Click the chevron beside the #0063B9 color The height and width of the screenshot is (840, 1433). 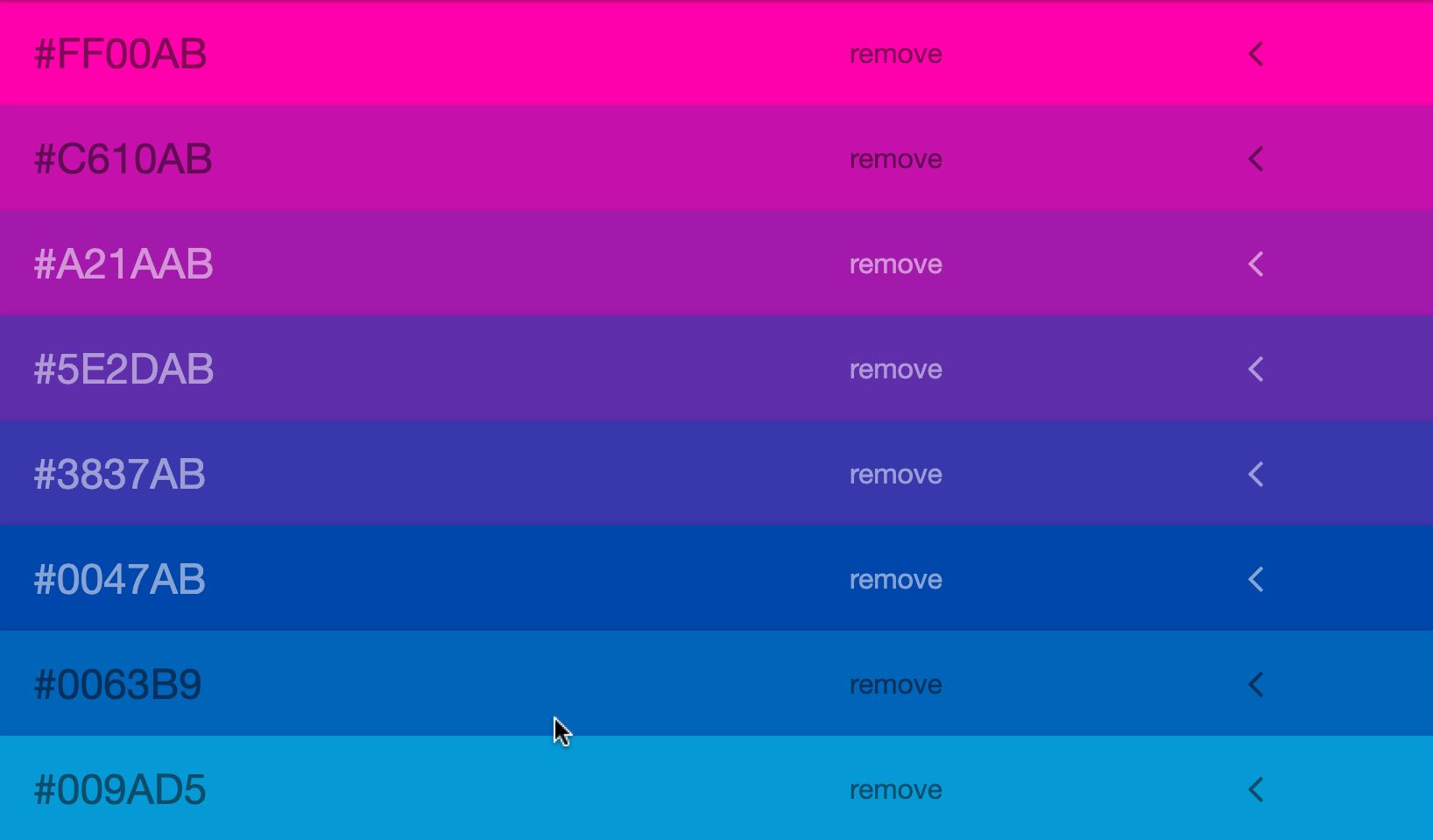pos(1255,685)
